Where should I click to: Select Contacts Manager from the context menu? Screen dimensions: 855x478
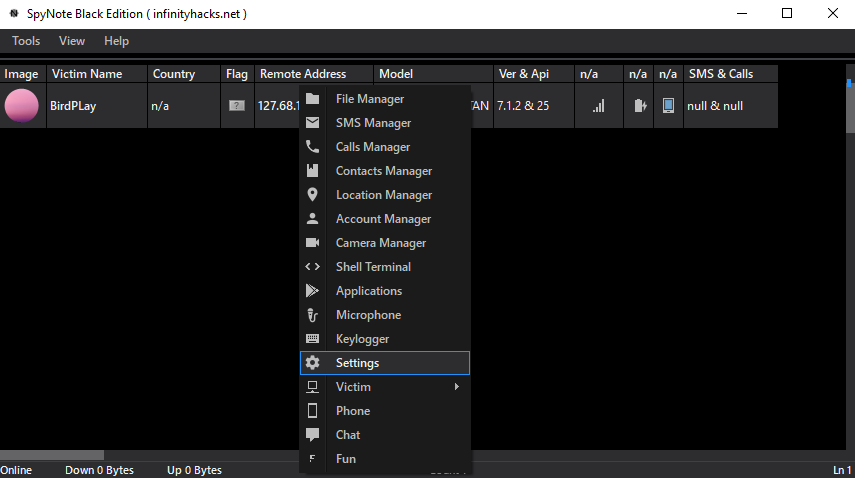384,171
